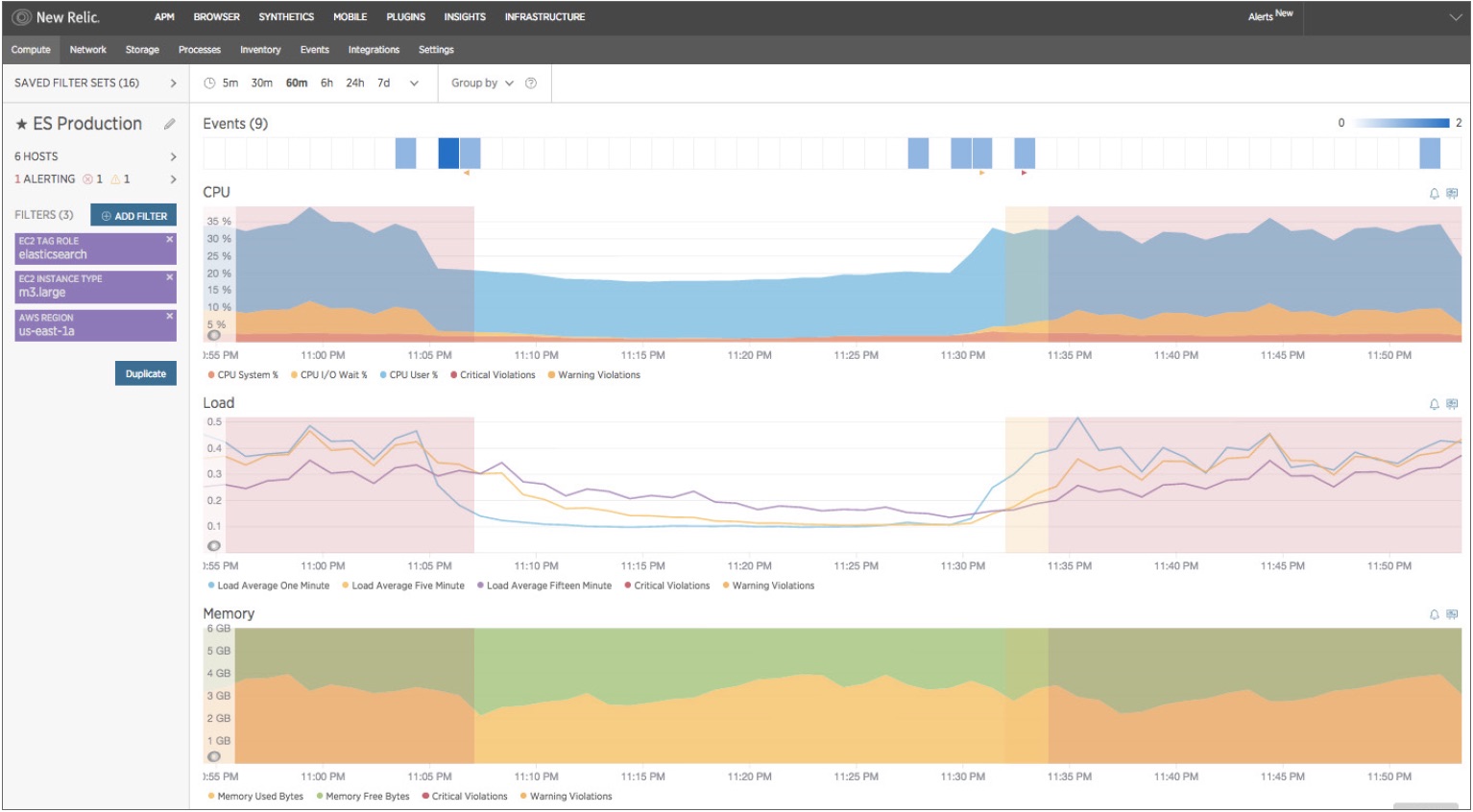
Task: Remove the m3.large instance type filter
Action: 170,277
